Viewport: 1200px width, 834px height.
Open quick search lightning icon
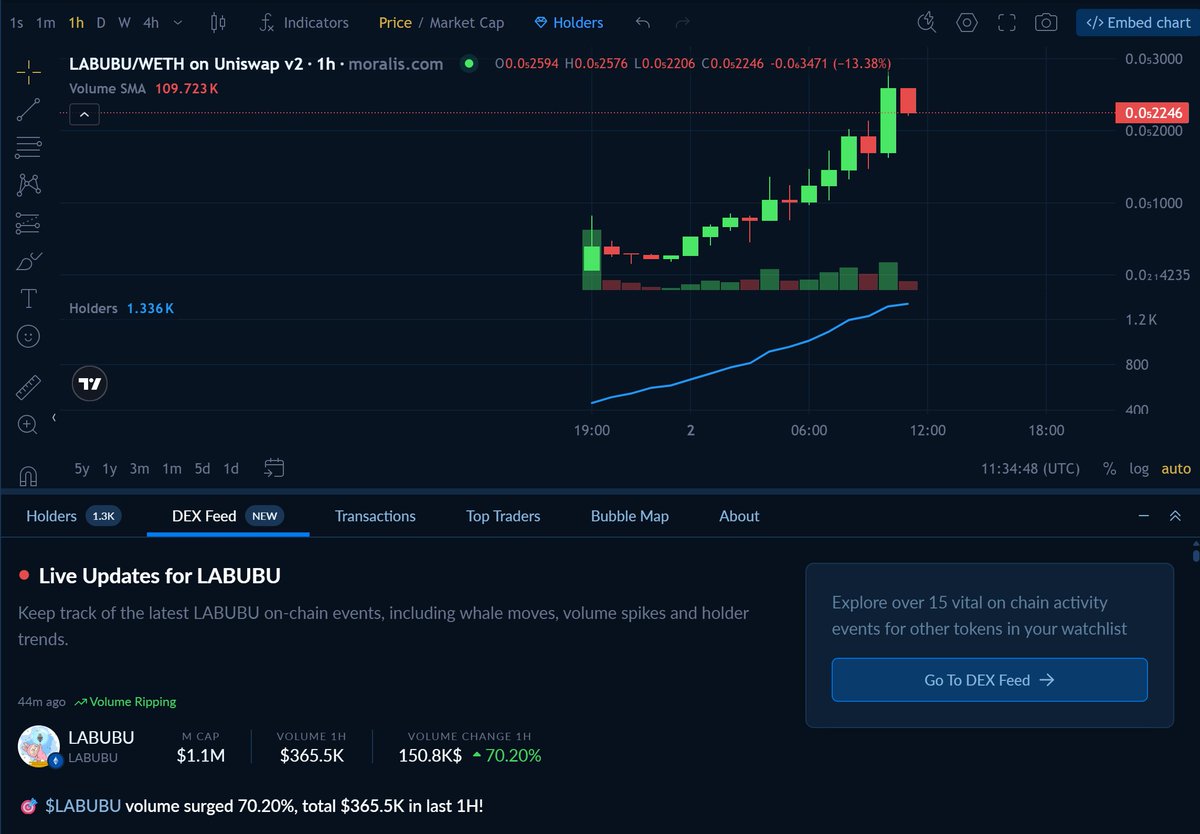927,22
